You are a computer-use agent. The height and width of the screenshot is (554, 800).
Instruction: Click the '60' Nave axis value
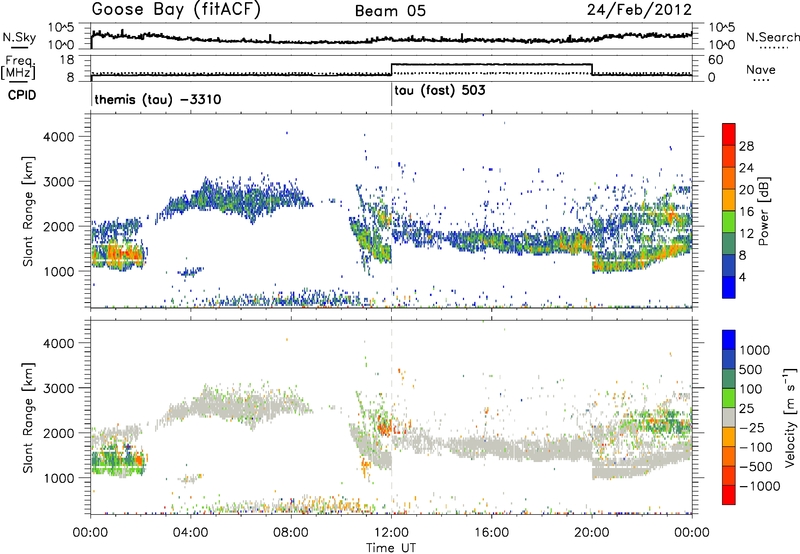[716, 60]
